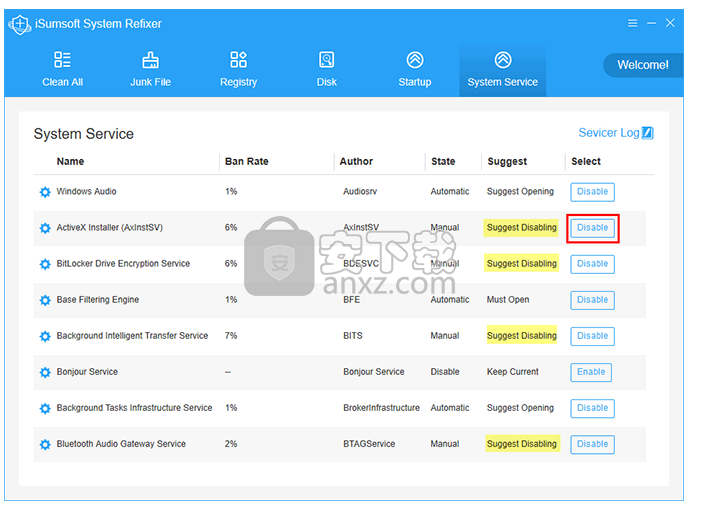Minimize the System Refixer window

click(651, 23)
